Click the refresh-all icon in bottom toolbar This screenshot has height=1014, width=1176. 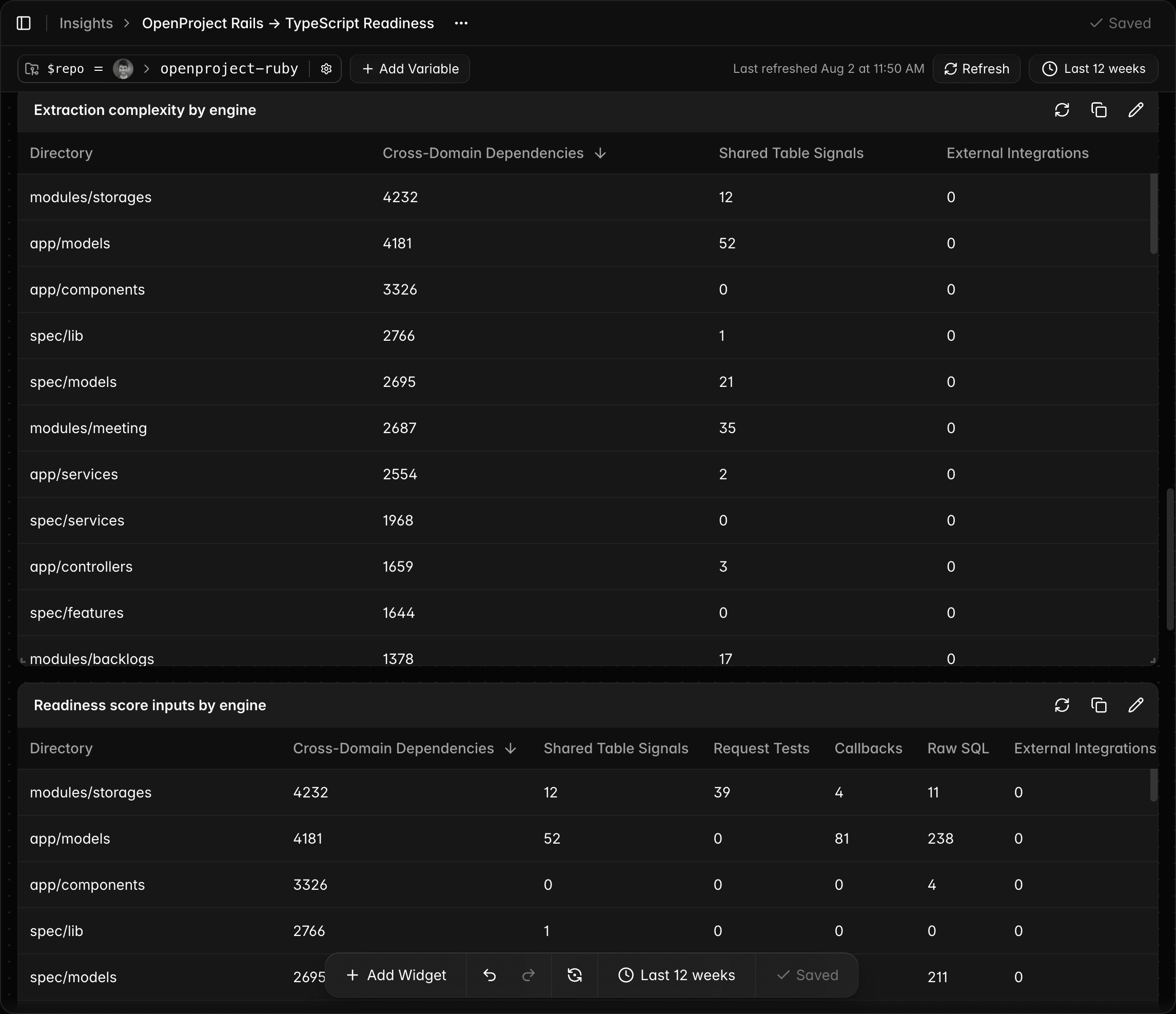(574, 975)
